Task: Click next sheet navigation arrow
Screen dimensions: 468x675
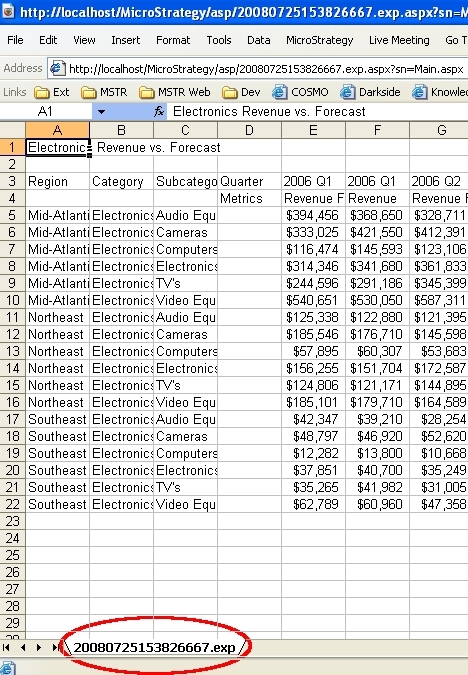Action: point(39,647)
